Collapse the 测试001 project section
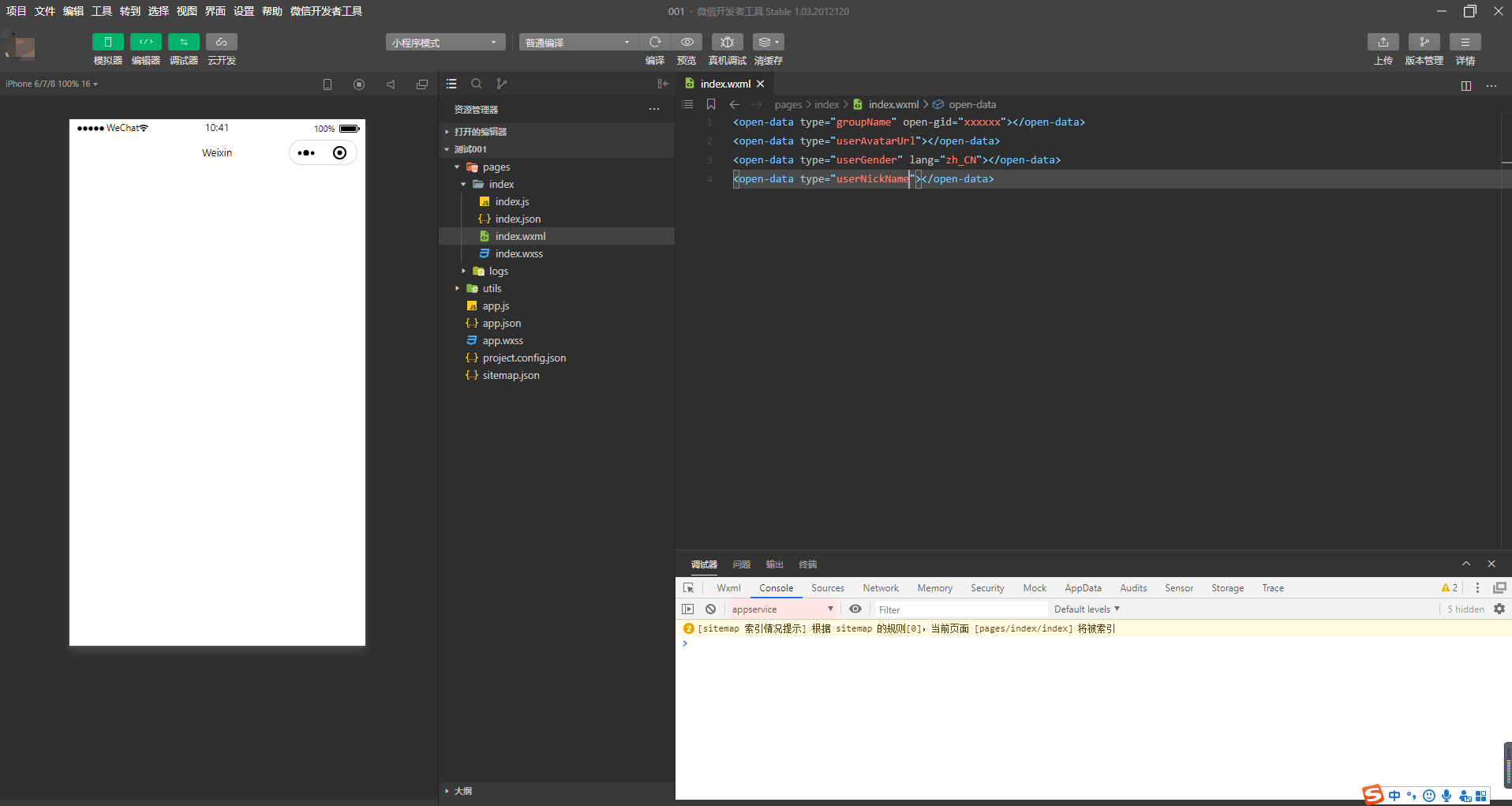The width and height of the screenshot is (1512, 806). click(556, 149)
